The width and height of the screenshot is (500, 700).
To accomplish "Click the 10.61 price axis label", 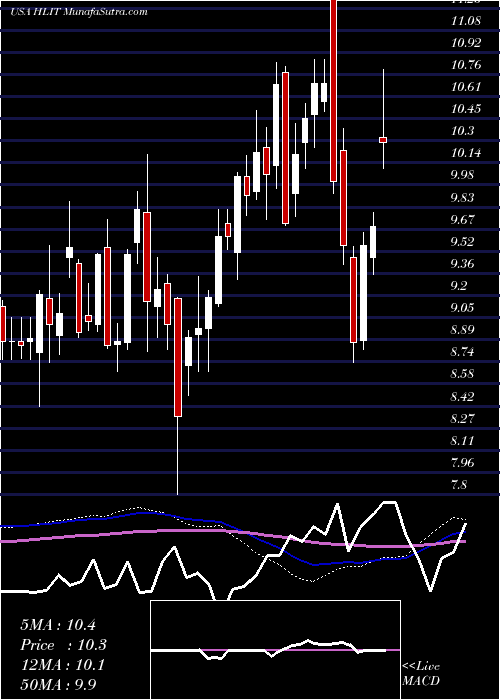I will [x=466, y=87].
